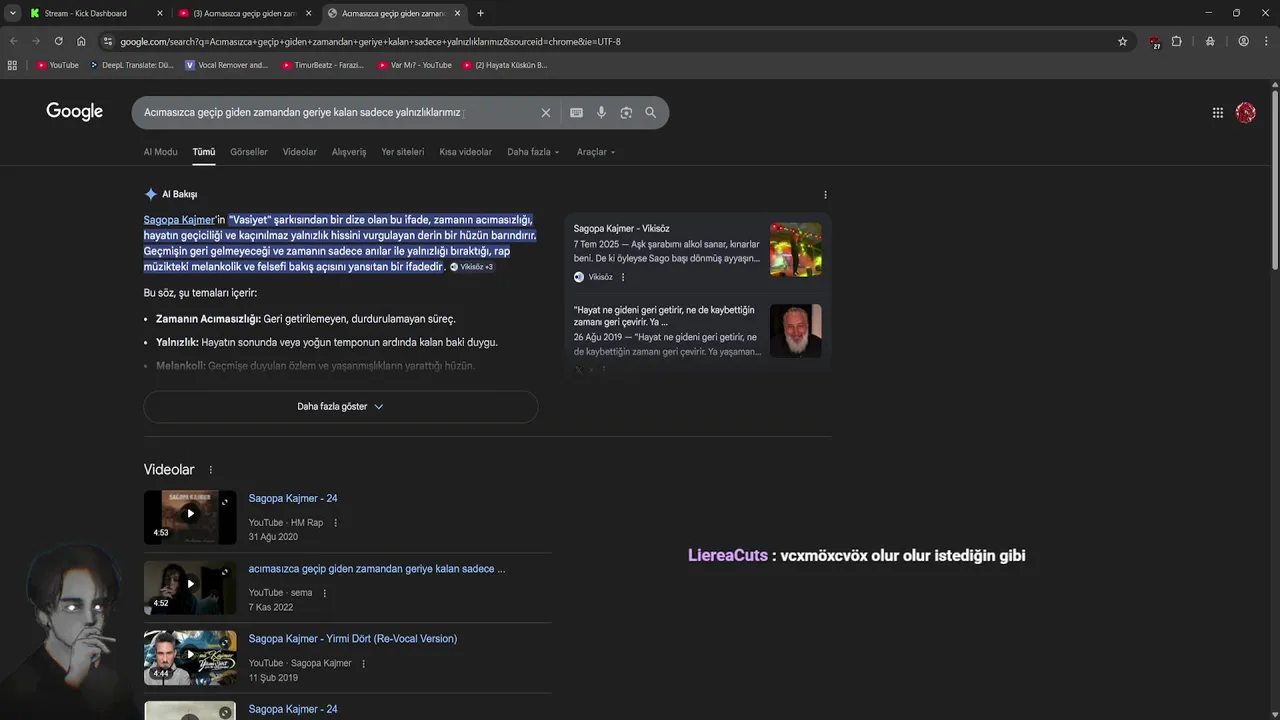Switch to Kısa videolar tab
This screenshot has height=720, width=1280.
pyautogui.click(x=465, y=152)
